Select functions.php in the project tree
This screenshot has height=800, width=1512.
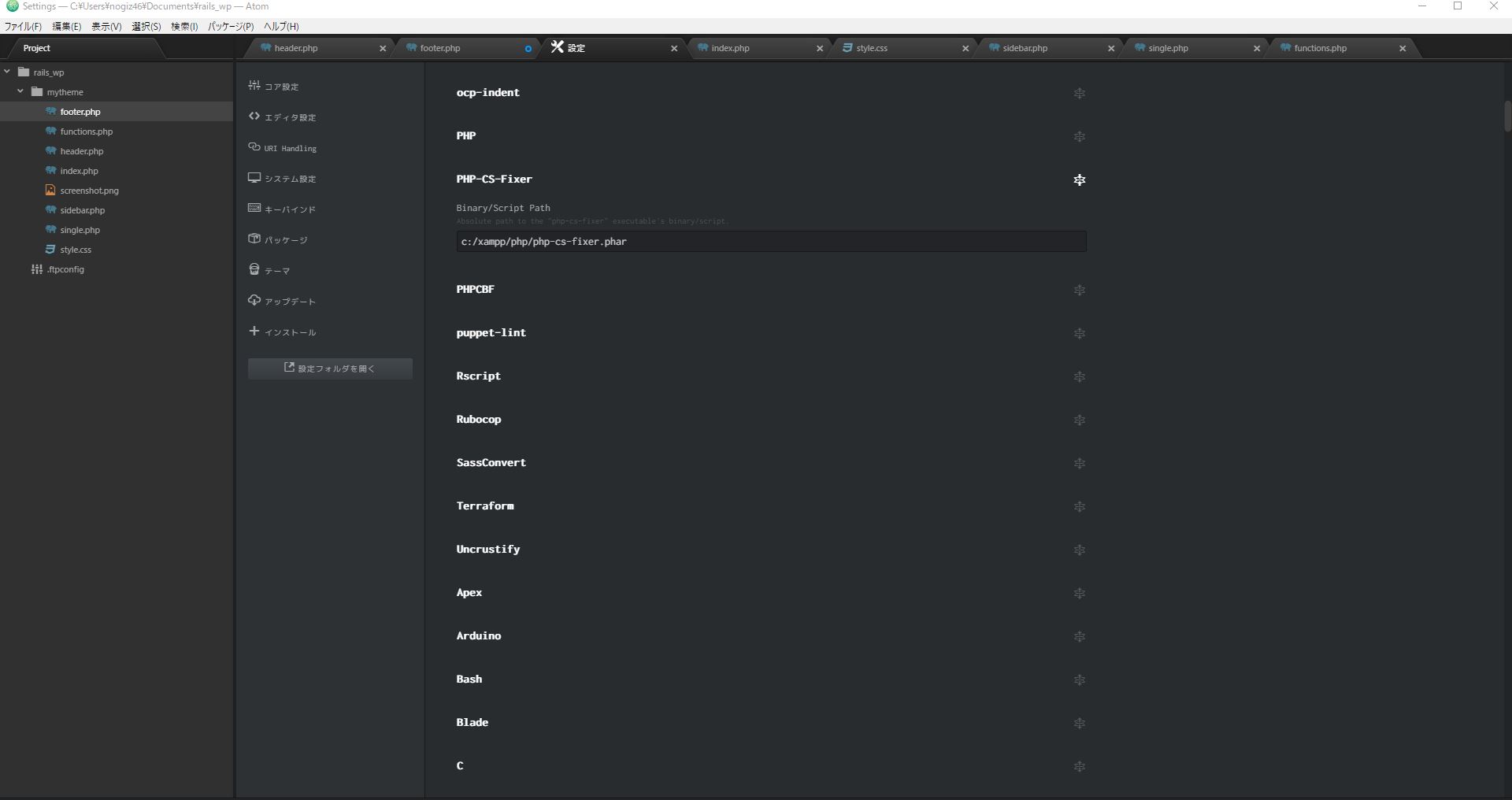click(87, 131)
